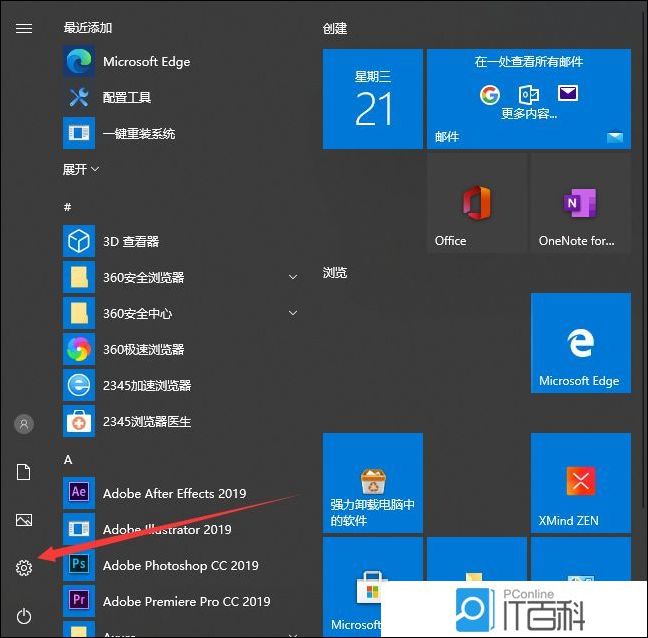This screenshot has height=638, width=648.
Task: Launch Adobe Premiere Pro CC 2019
Action: tap(180, 601)
